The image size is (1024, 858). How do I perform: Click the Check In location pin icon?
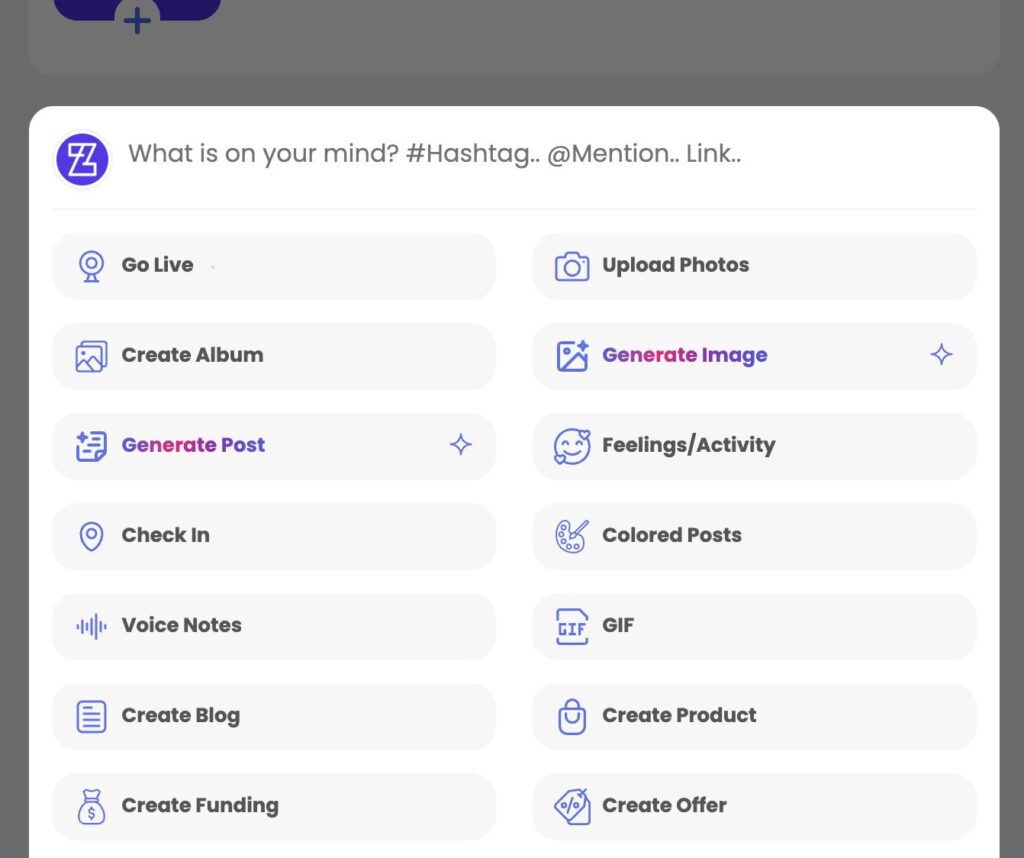pyautogui.click(x=91, y=536)
